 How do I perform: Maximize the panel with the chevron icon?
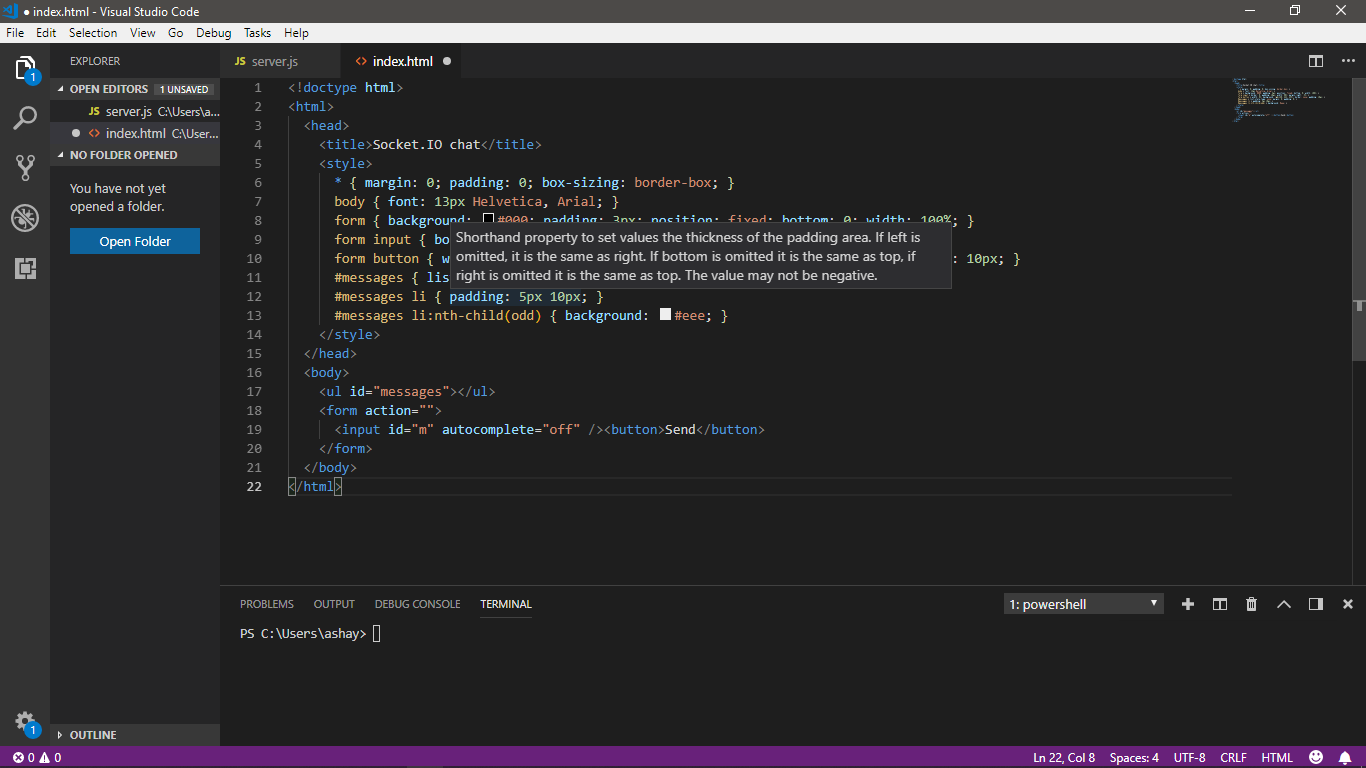point(1284,604)
